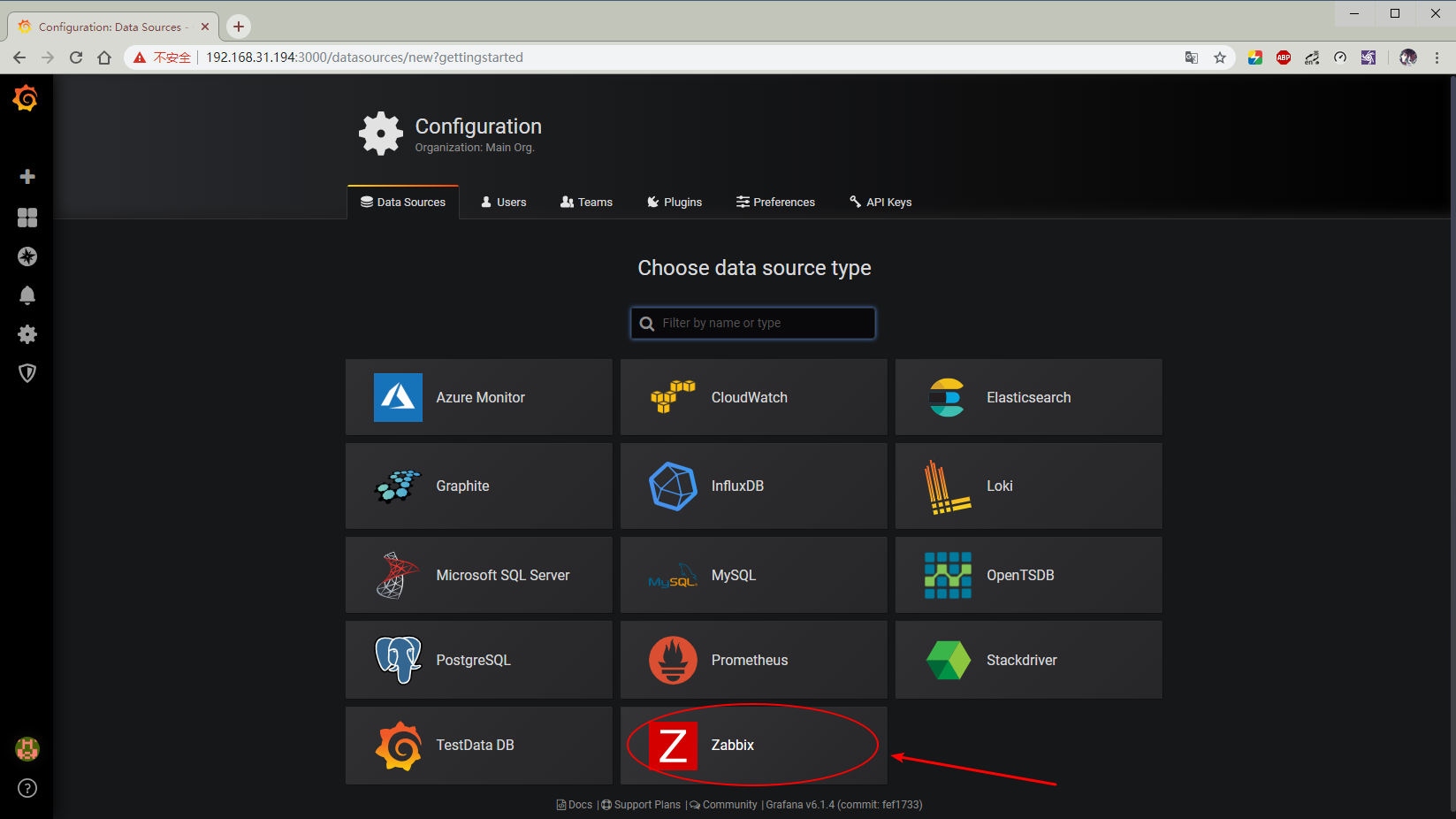Choose the Azure Monitor data source label
This screenshot has height=819, width=1456.
(480, 398)
